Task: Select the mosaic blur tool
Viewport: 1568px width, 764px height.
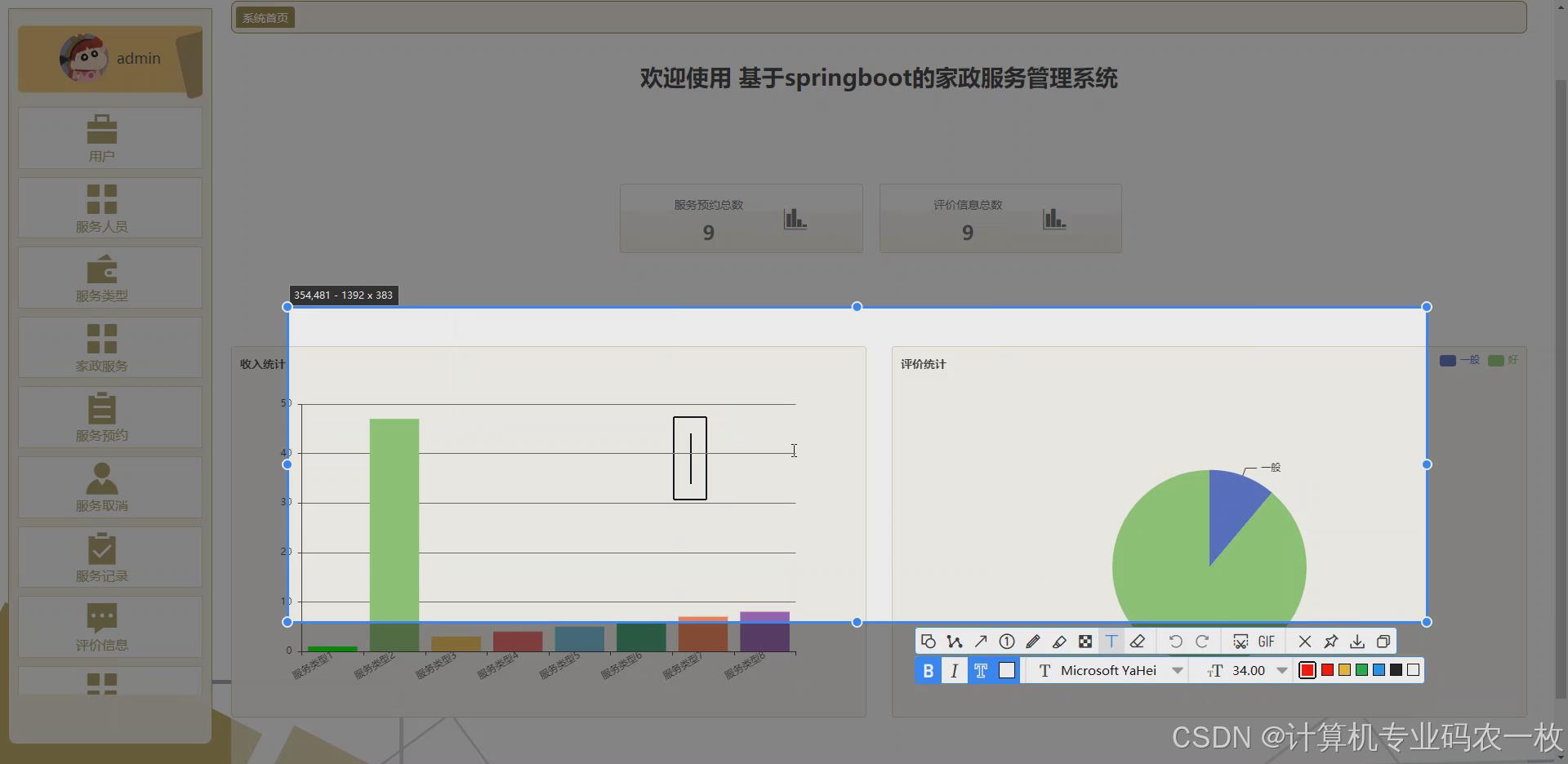Action: click(x=1085, y=642)
